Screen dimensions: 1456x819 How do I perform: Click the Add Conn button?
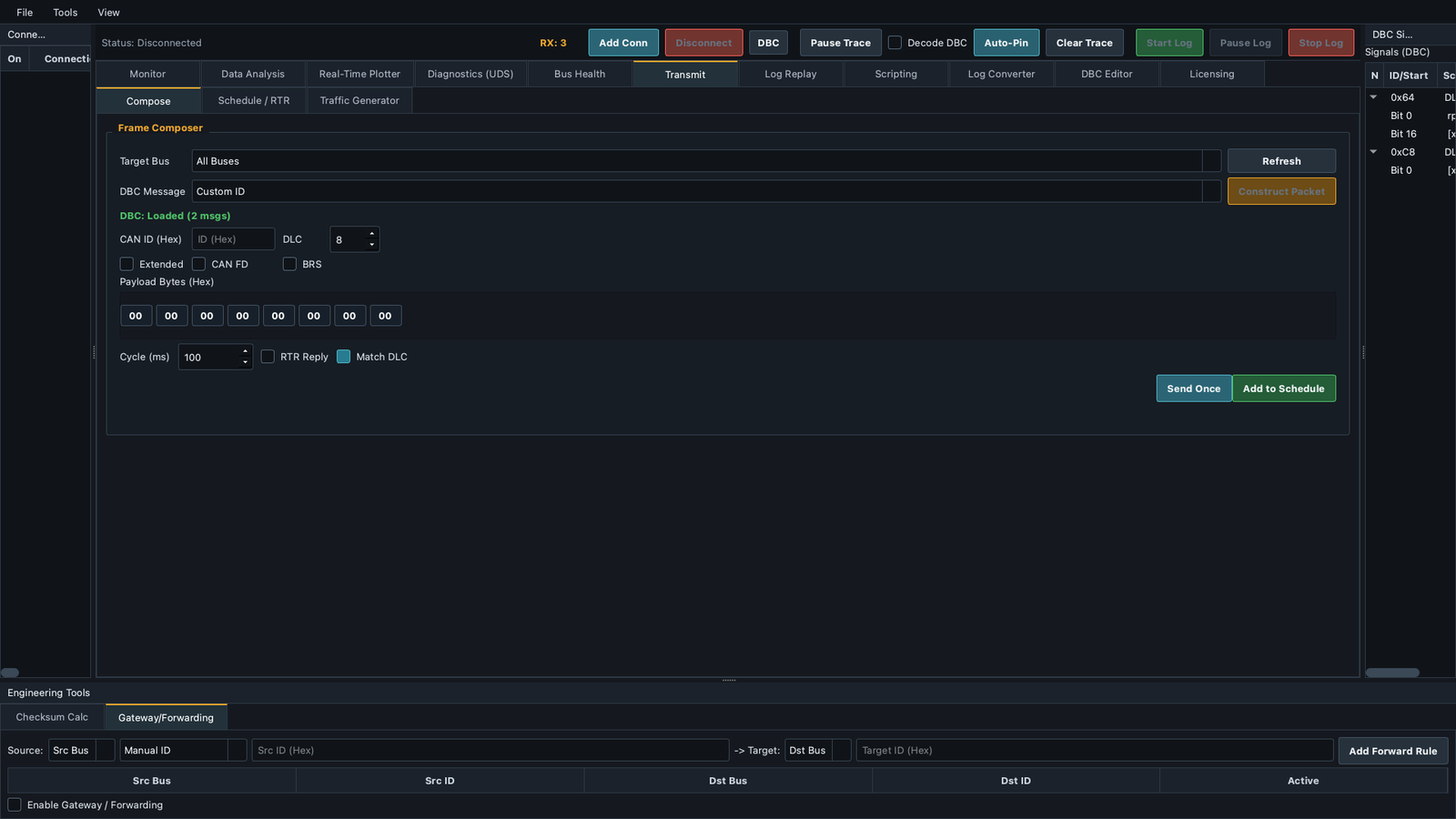[623, 43]
